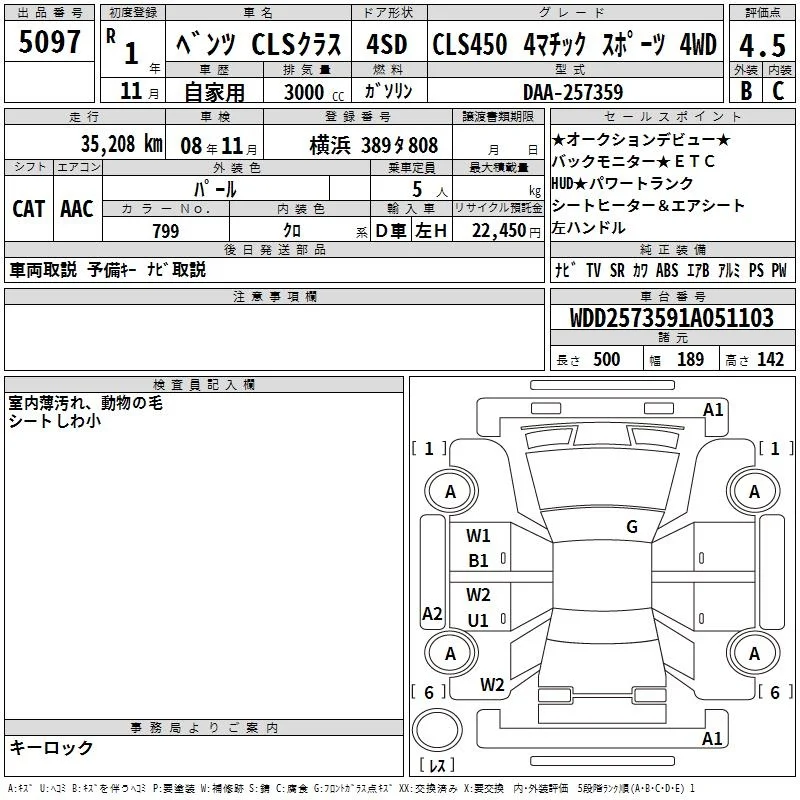The height and width of the screenshot is (800, 800).
Task: Click the キーロック office notice text
Action: coord(51,748)
